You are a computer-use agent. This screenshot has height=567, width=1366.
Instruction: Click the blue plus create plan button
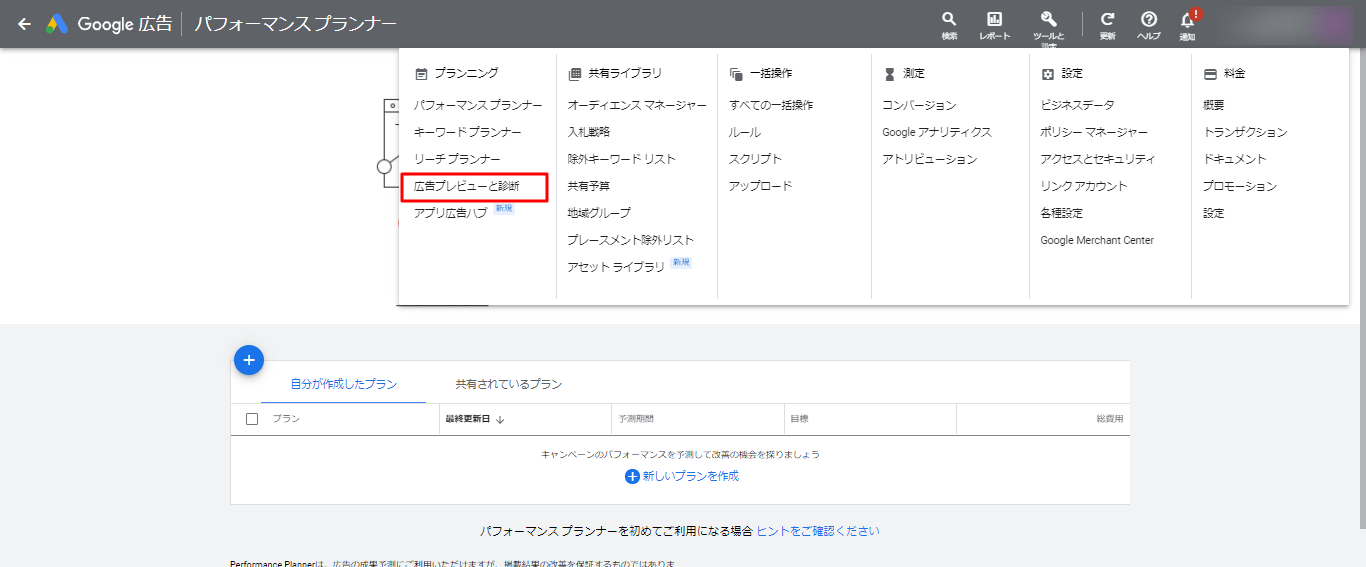coord(249,360)
